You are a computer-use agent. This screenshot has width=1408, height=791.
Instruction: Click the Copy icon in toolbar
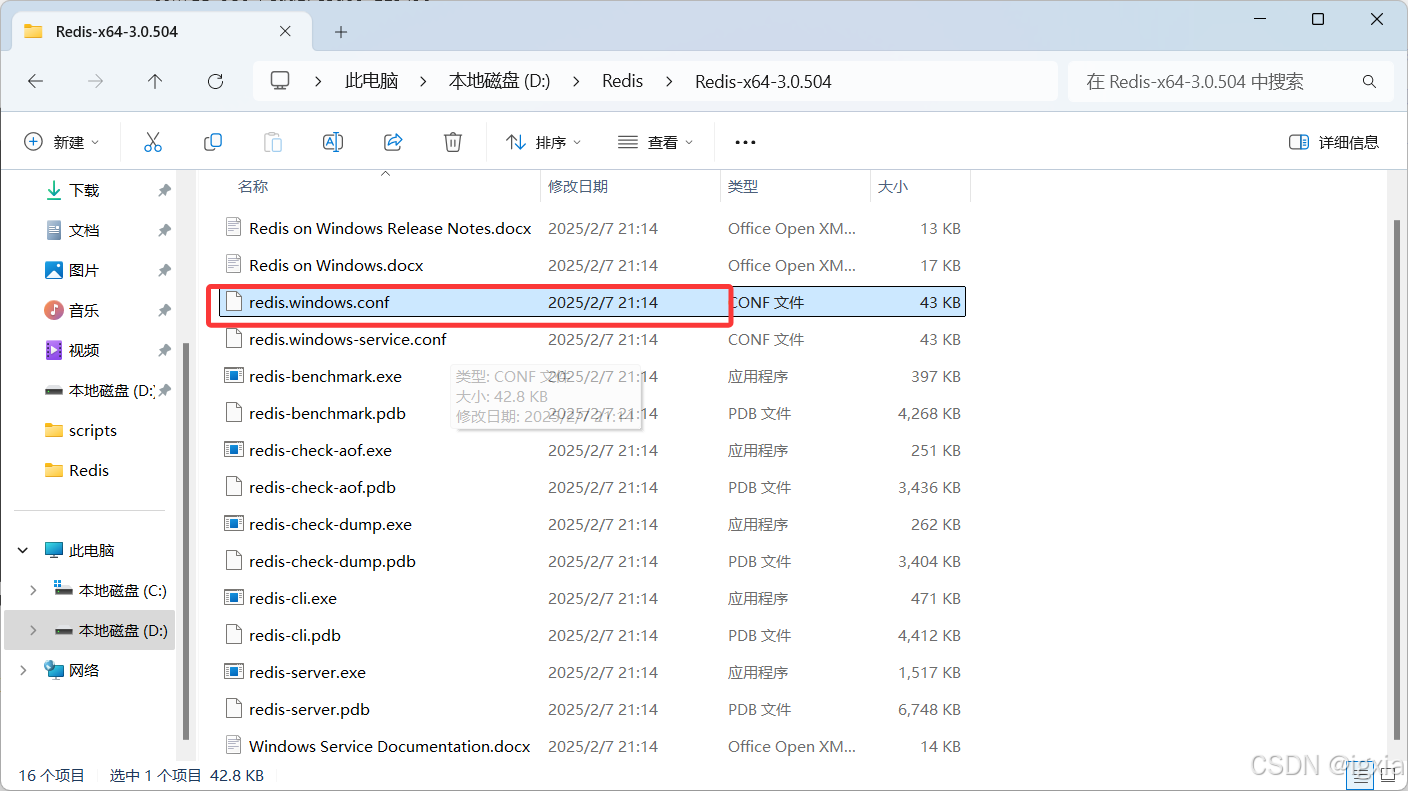(213, 142)
